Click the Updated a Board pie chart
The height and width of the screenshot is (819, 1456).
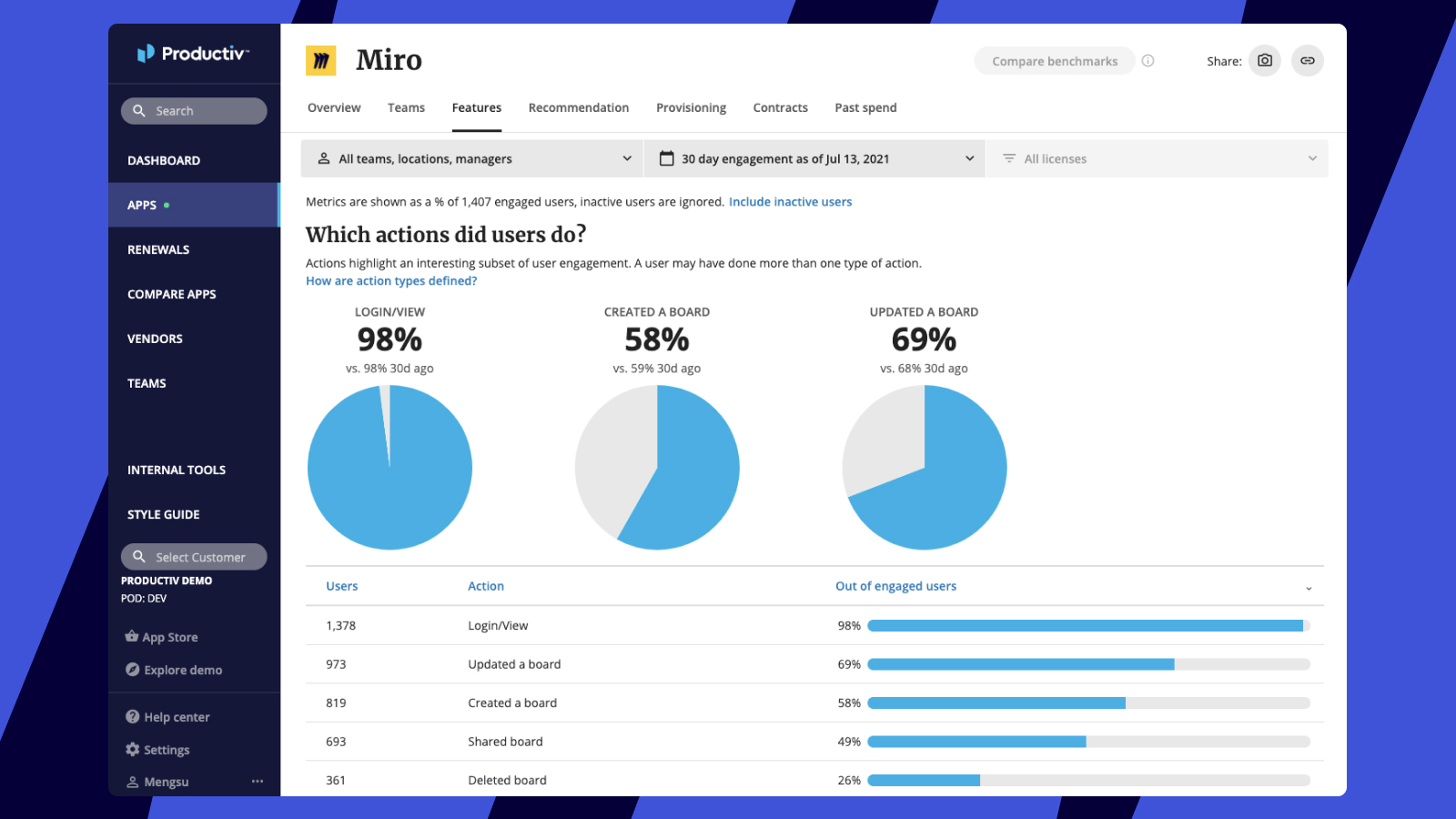click(x=925, y=468)
